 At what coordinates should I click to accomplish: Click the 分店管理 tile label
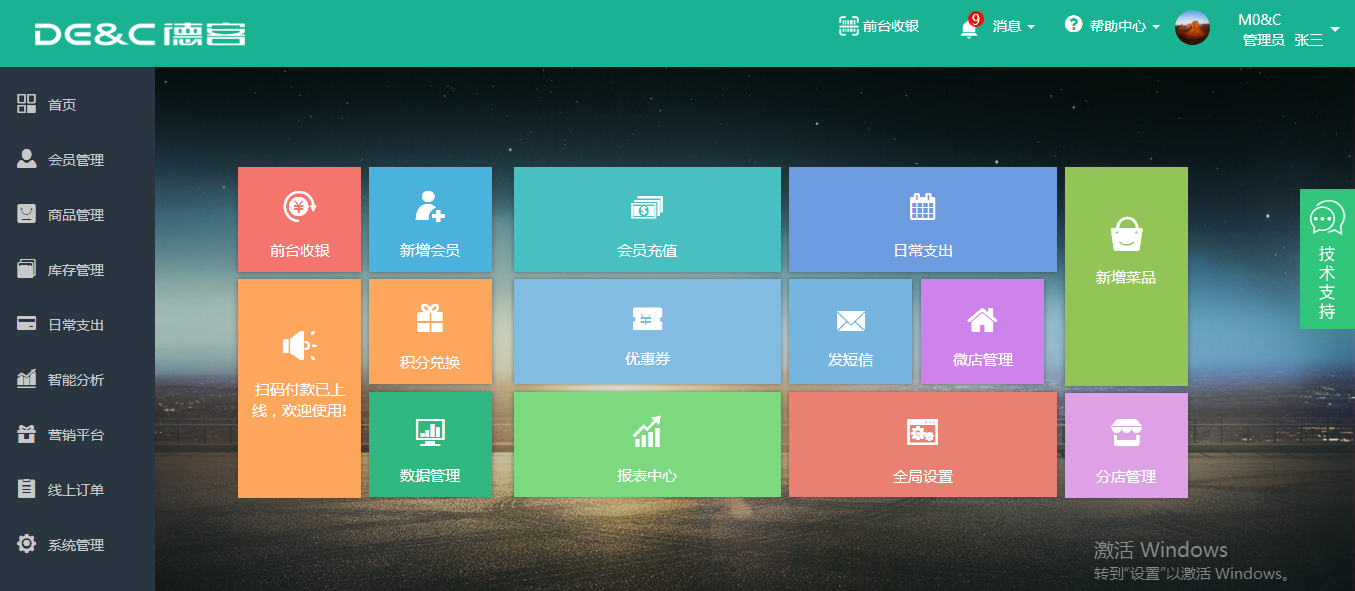click(1126, 477)
